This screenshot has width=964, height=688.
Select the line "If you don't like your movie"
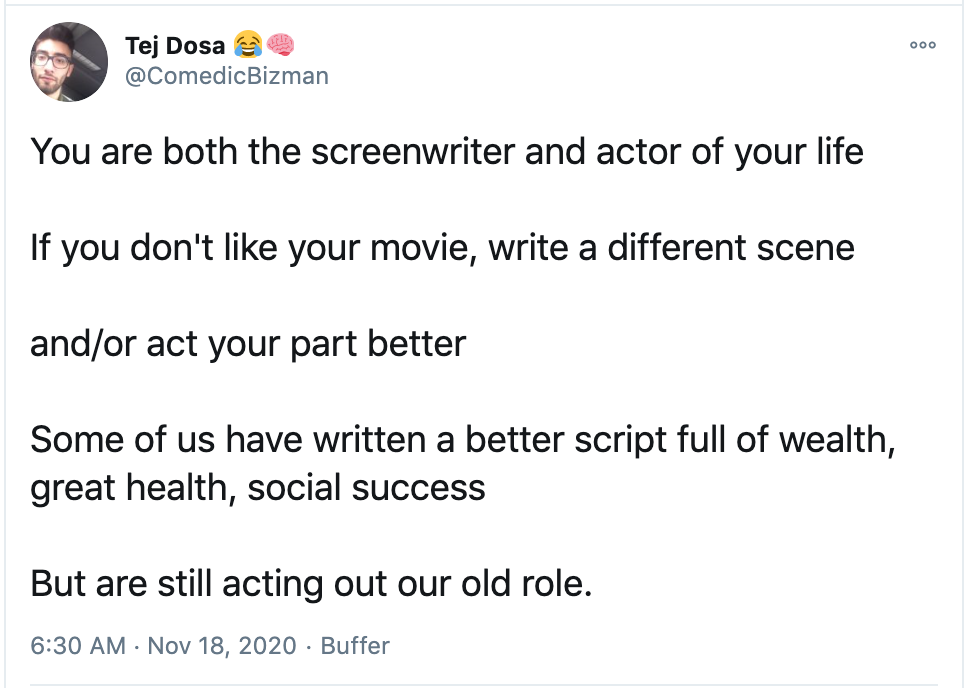point(442,247)
